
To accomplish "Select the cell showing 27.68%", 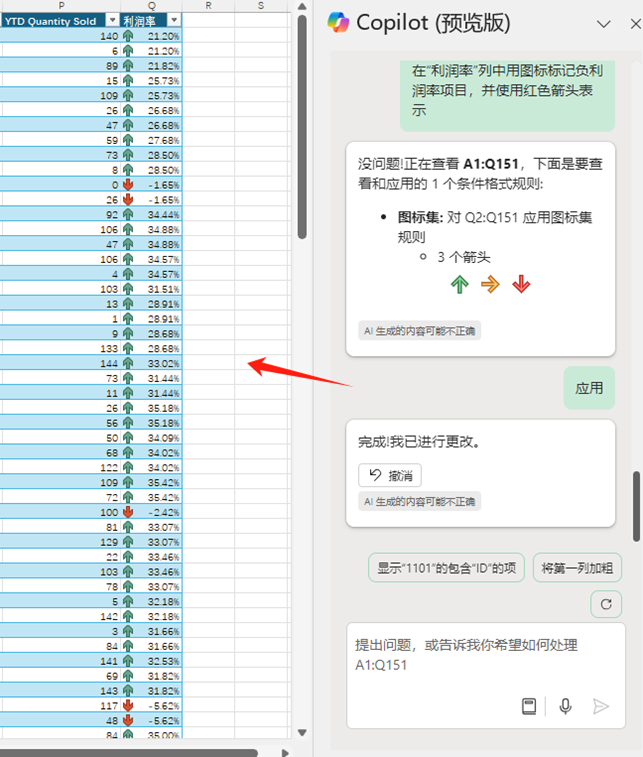I will pos(151,140).
